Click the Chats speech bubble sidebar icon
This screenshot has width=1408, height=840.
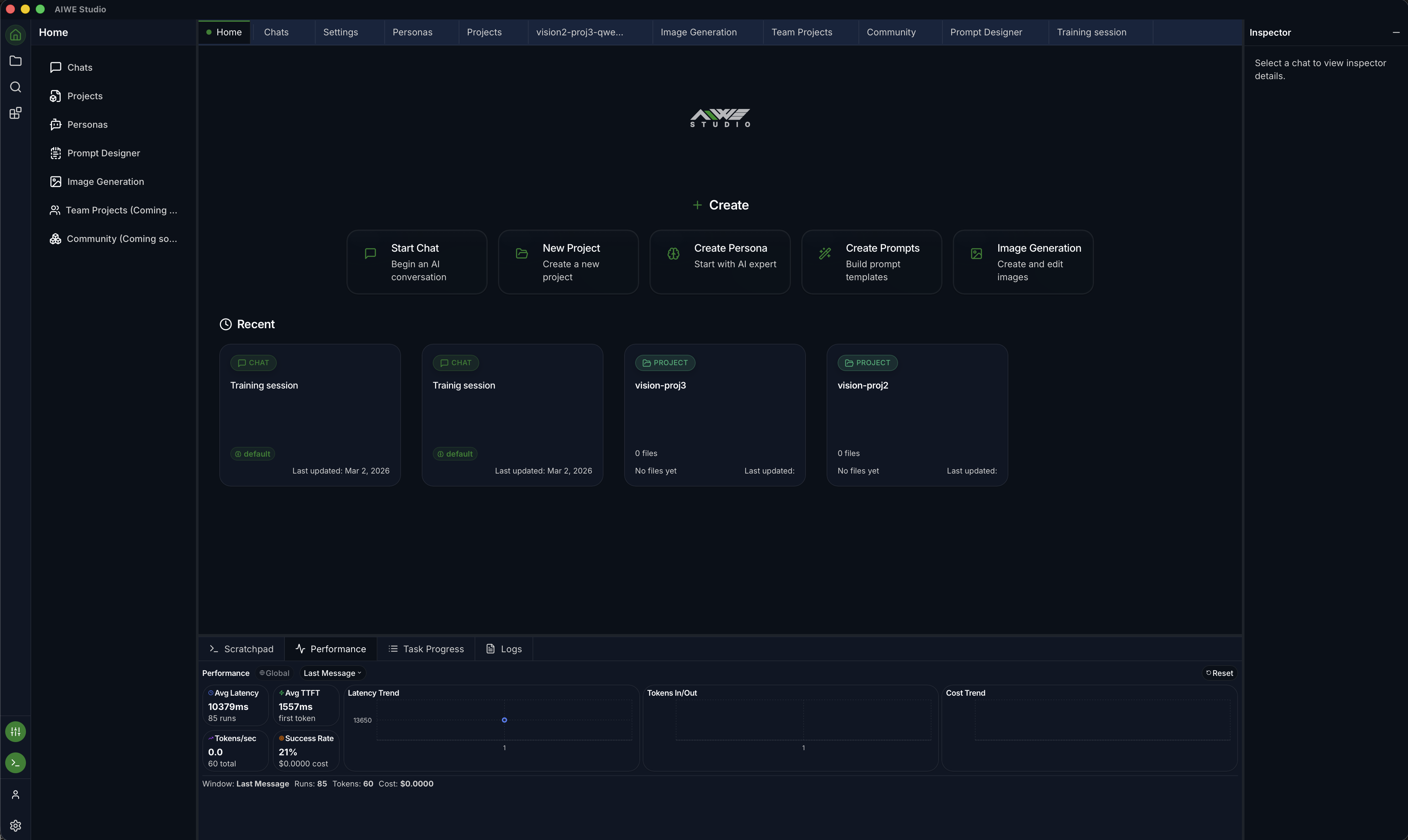pos(55,67)
